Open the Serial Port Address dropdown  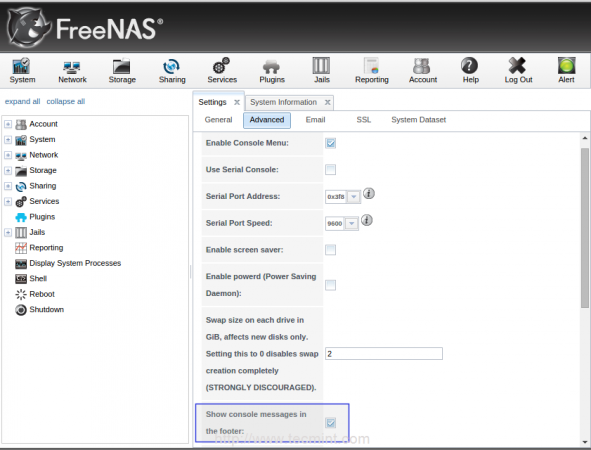tap(354, 197)
